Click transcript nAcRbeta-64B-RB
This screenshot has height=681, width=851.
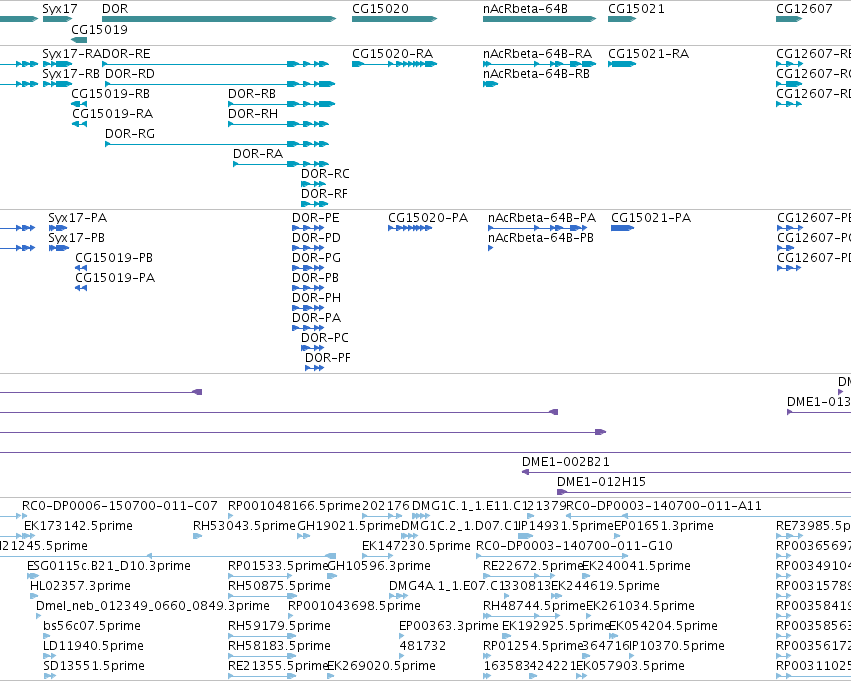[x=491, y=84]
